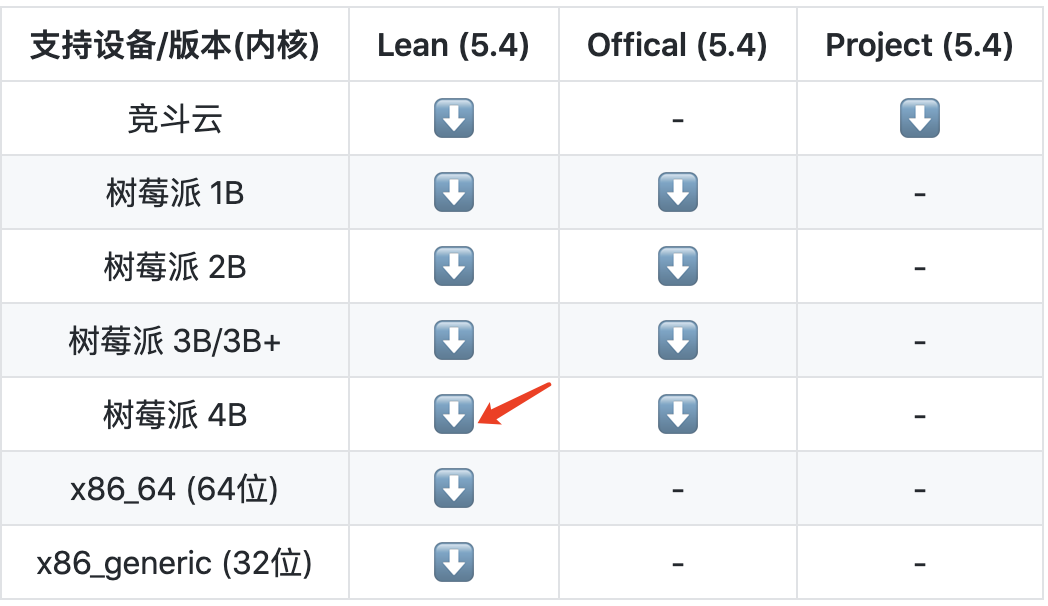1048x606 pixels.
Task: Download Lean firmware for 树莓派 2B
Action: pyautogui.click(x=453, y=267)
